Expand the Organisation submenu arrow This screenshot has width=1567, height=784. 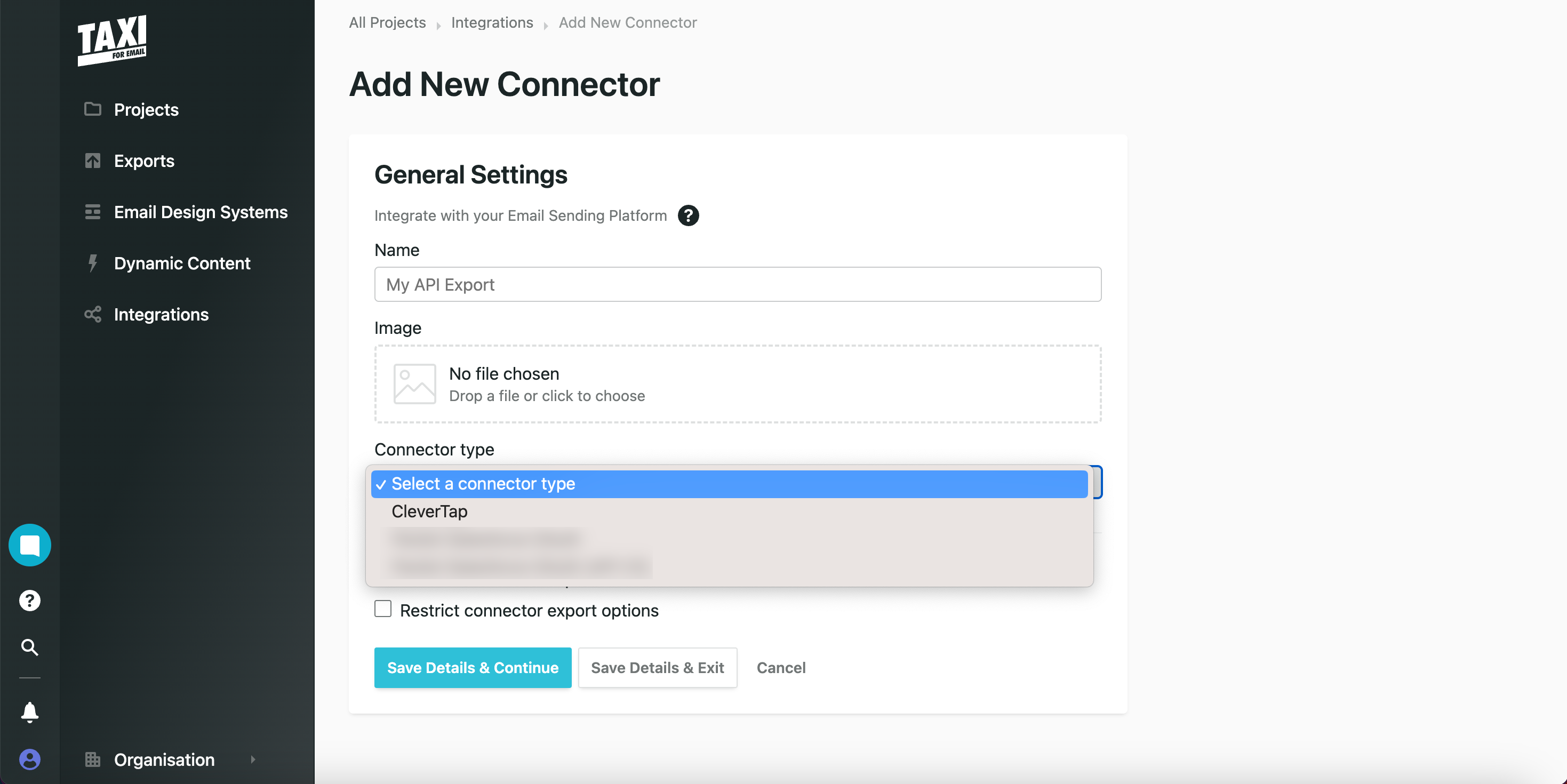(253, 759)
